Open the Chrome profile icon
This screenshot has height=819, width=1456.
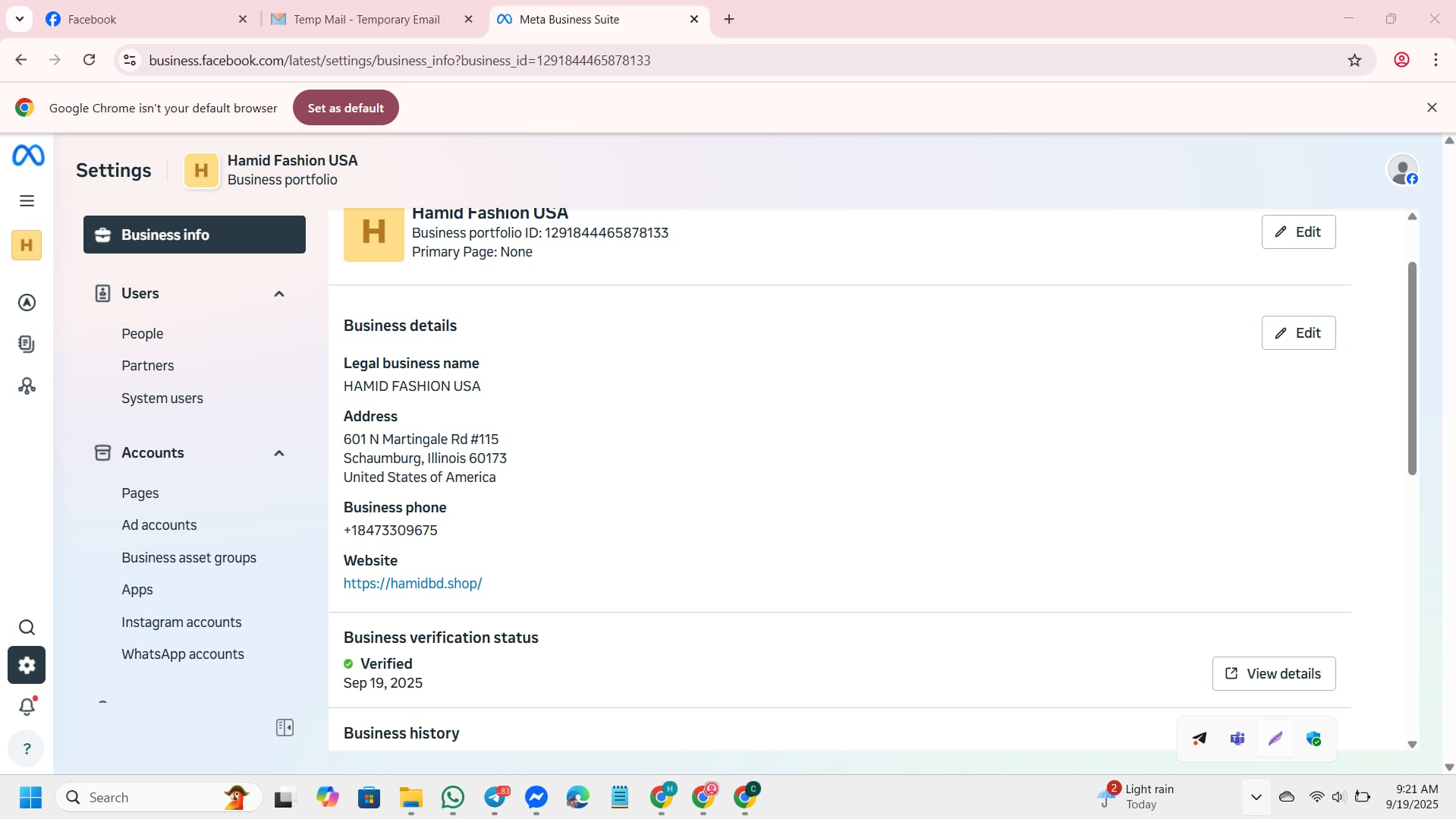[x=1402, y=60]
